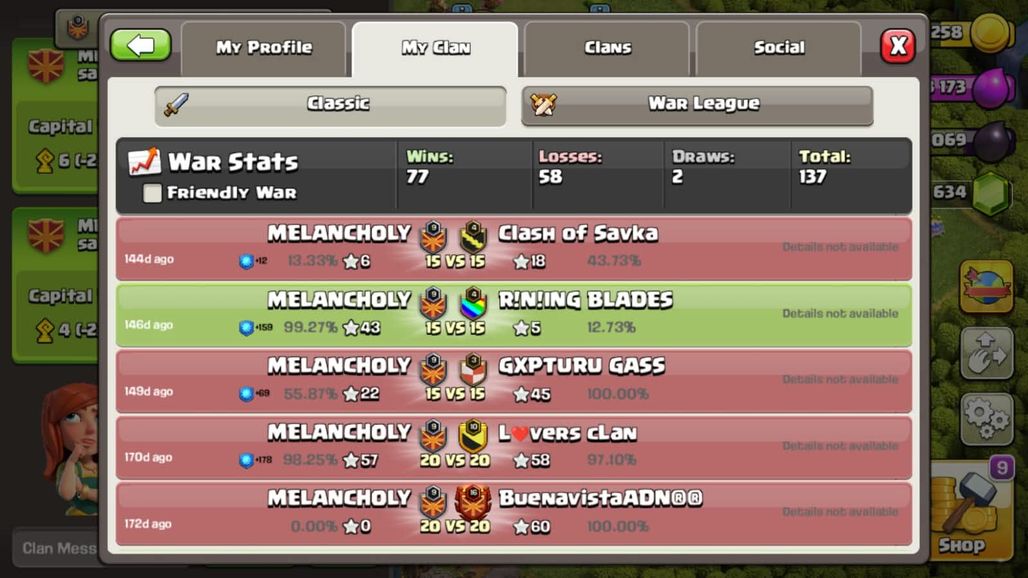Click the gold coin resource icon

(991, 32)
